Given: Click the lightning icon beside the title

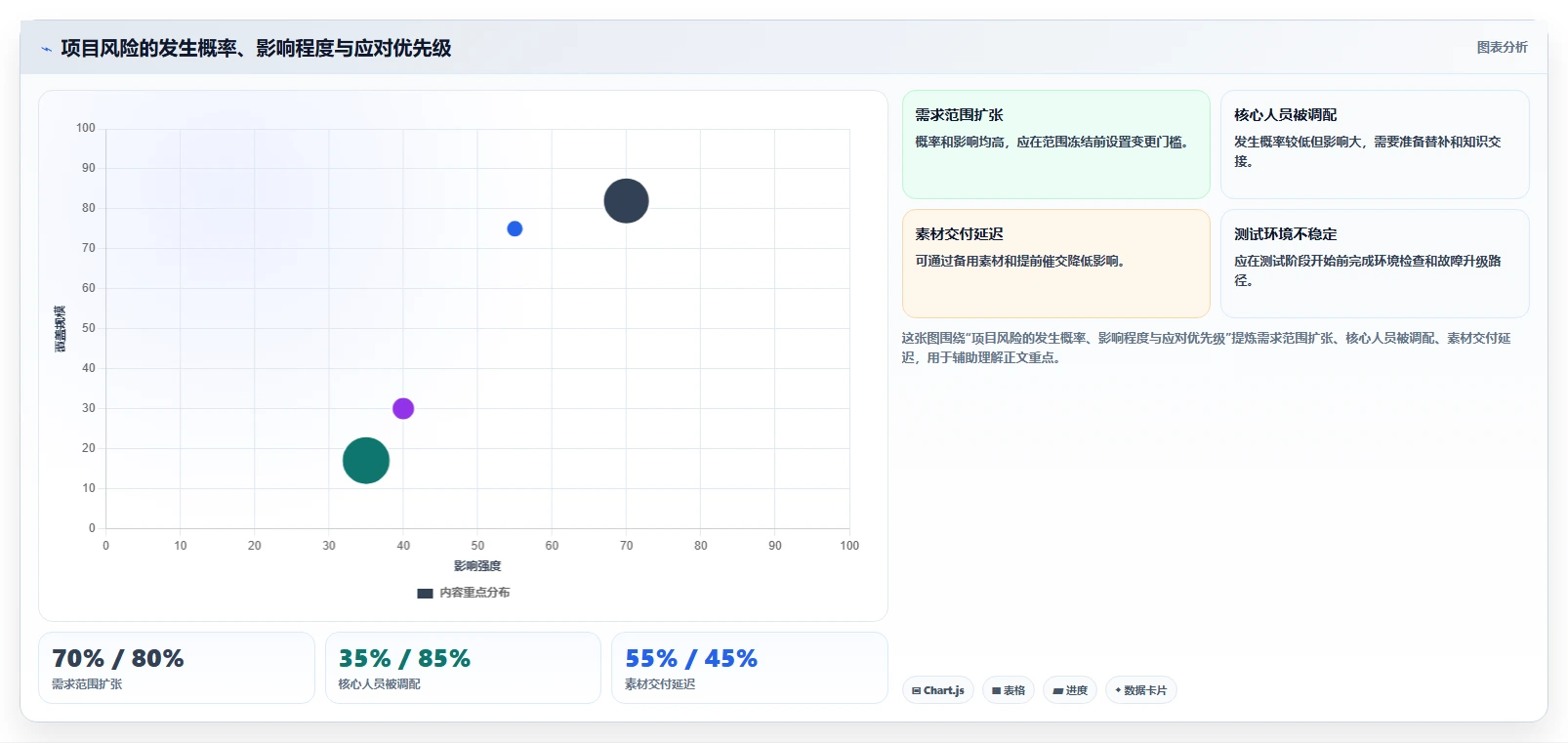Looking at the screenshot, I should coord(46,49).
